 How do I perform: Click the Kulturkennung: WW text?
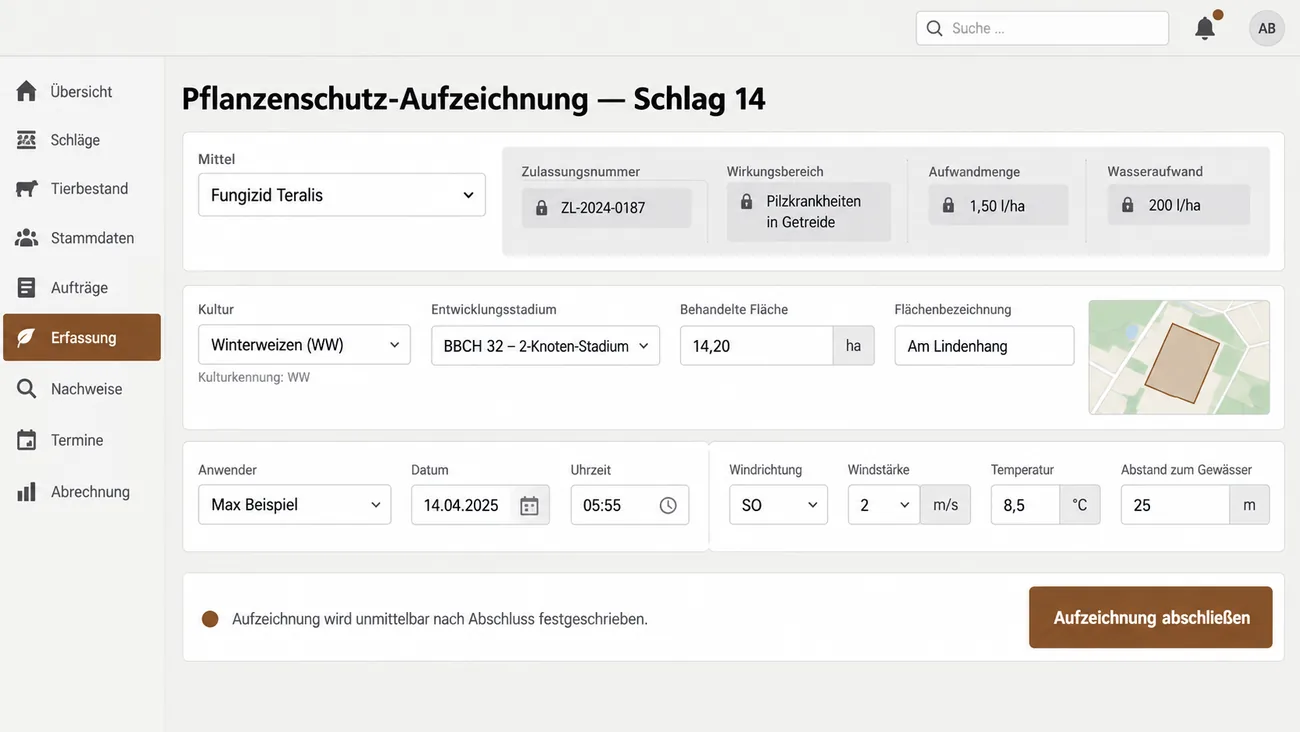(254, 378)
